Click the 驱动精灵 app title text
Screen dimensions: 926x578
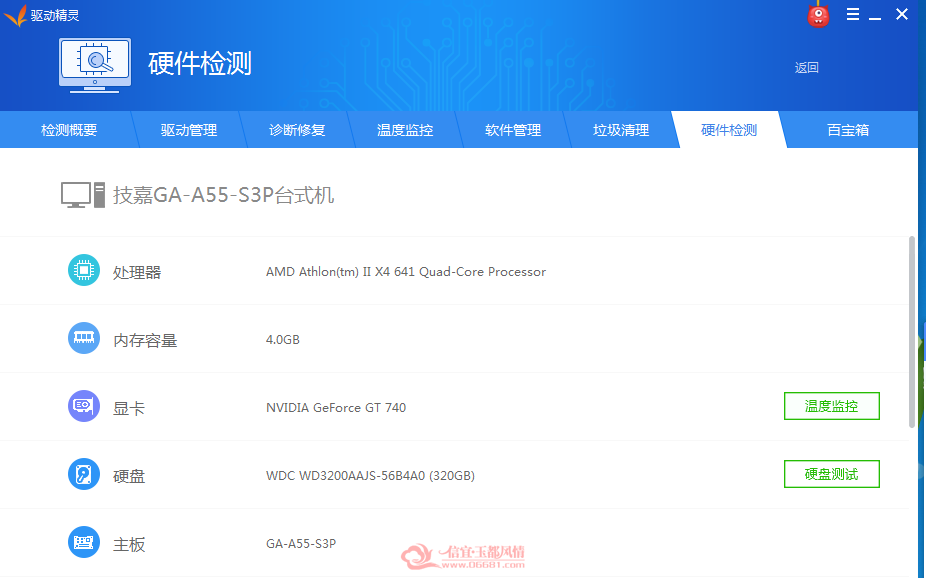coord(55,15)
